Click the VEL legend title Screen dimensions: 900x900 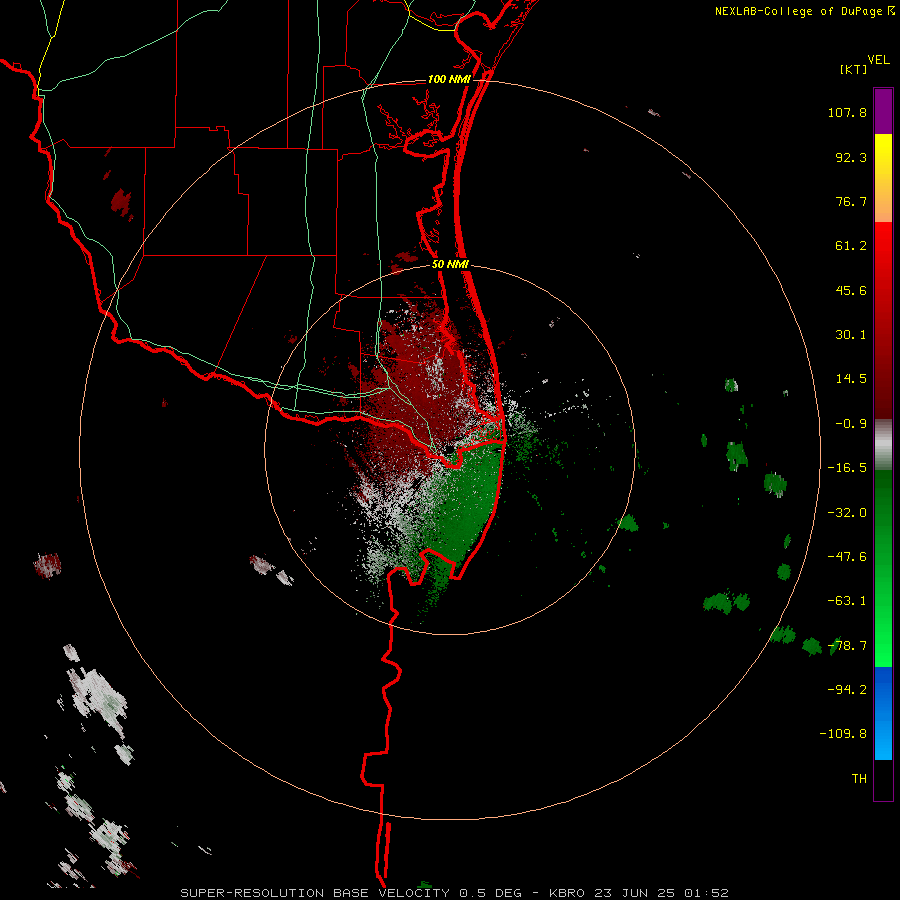tap(878, 60)
